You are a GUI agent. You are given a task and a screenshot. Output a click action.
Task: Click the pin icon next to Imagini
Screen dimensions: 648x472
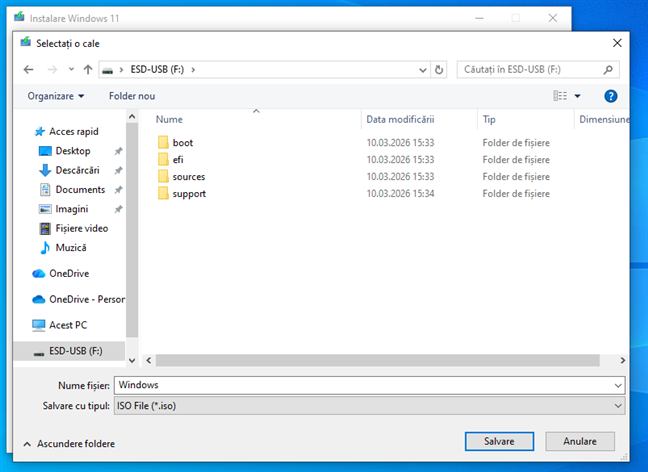coord(118,209)
